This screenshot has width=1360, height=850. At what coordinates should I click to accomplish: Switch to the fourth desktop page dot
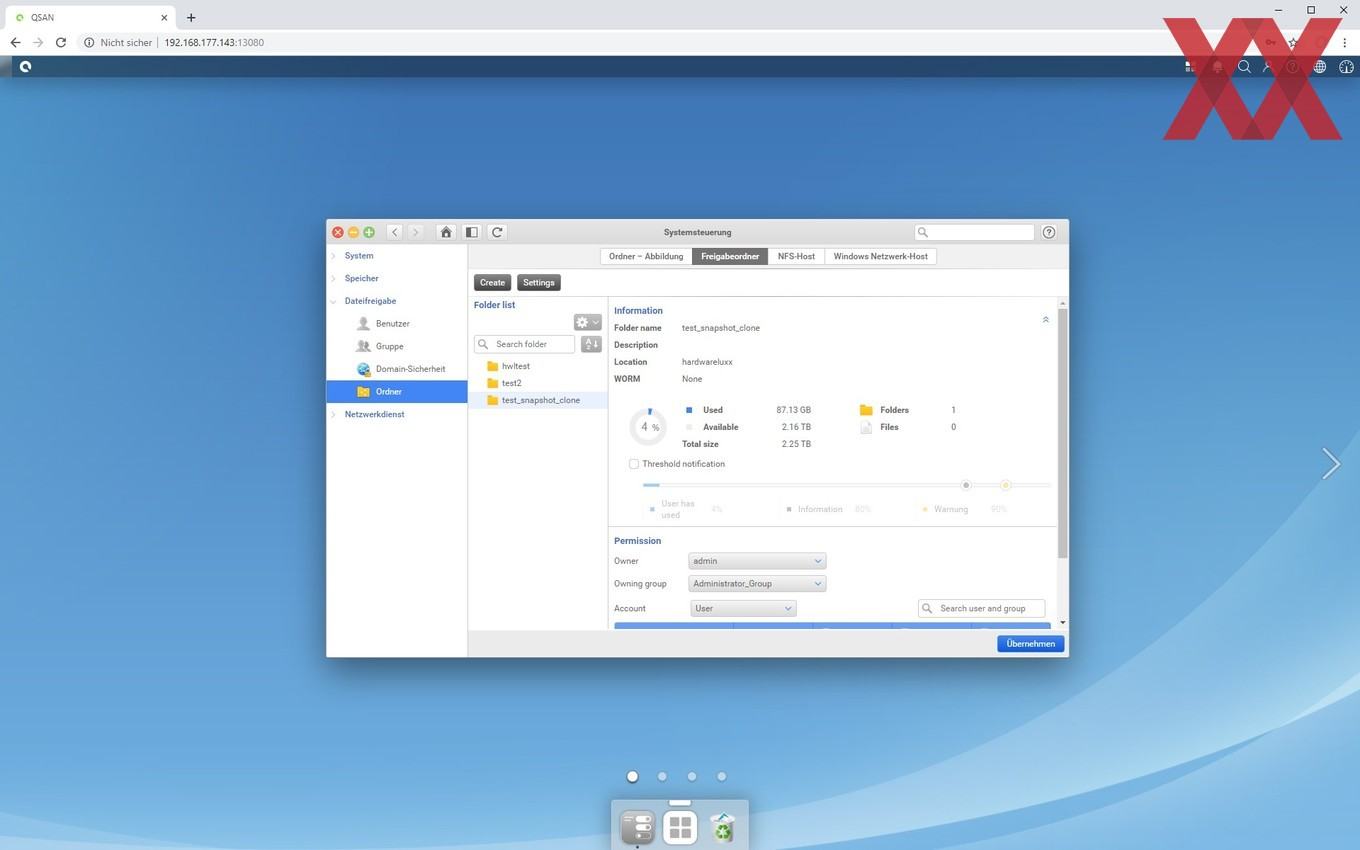[x=721, y=776]
